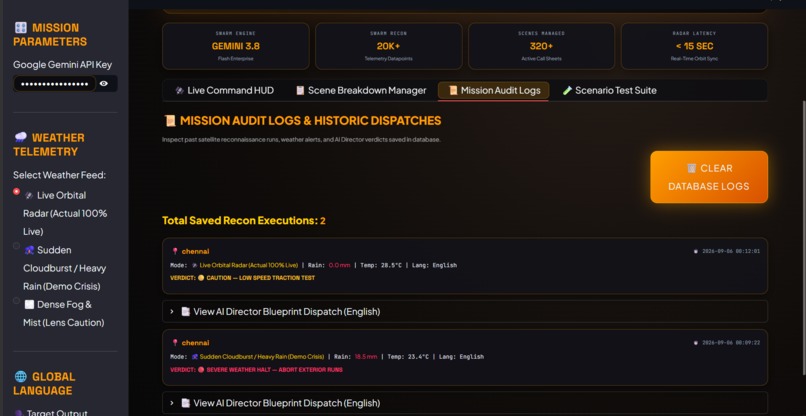This screenshot has height=416, width=806.
Task: Click the Temp: 23.4°C reading
Action: point(408,357)
